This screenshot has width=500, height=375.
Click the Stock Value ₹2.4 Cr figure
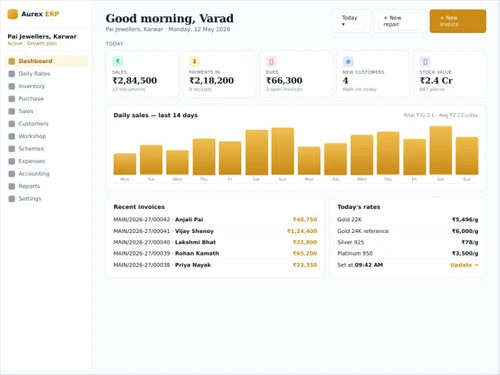coord(436,80)
